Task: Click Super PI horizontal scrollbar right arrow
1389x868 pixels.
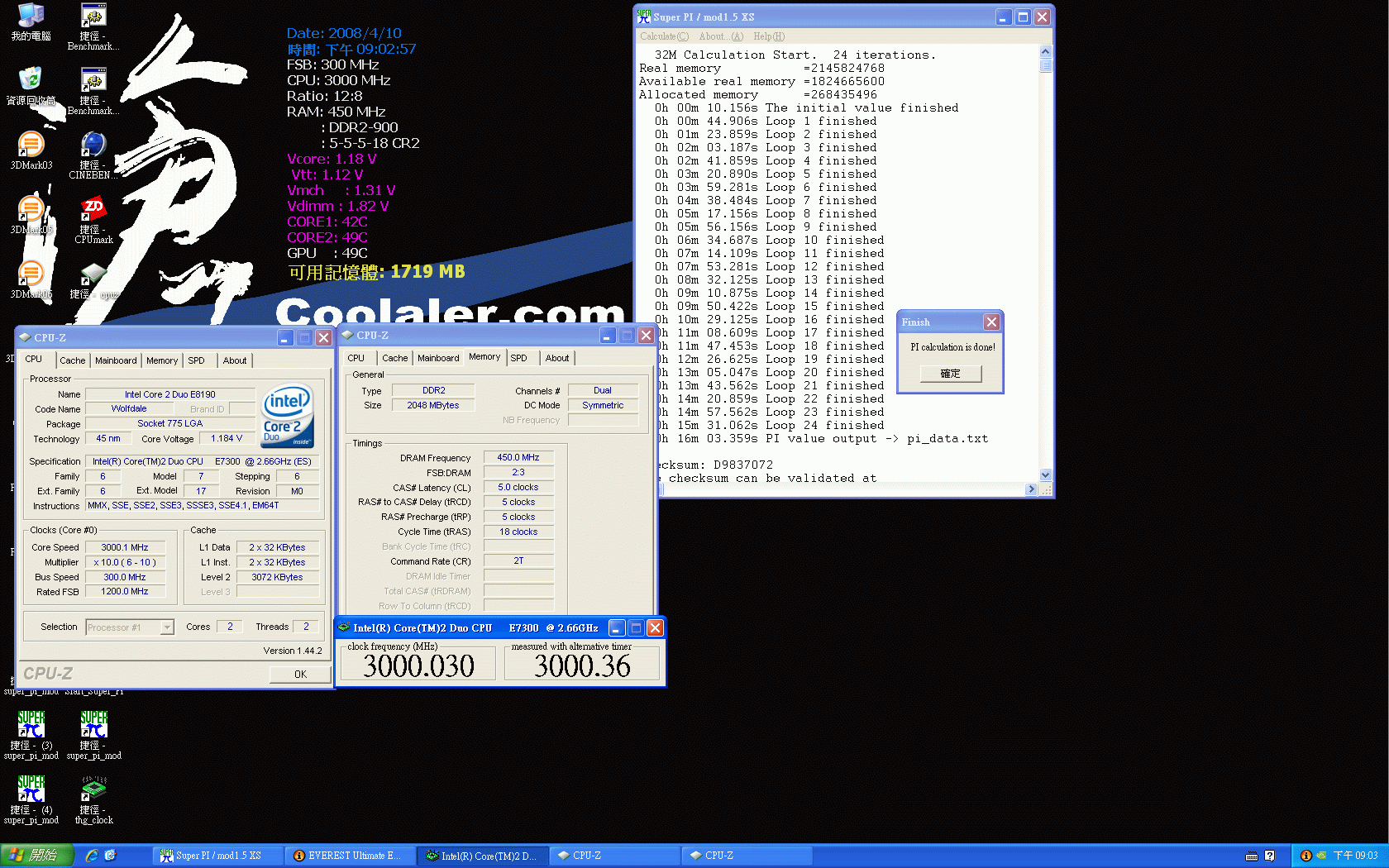Action: pyautogui.click(x=1031, y=489)
